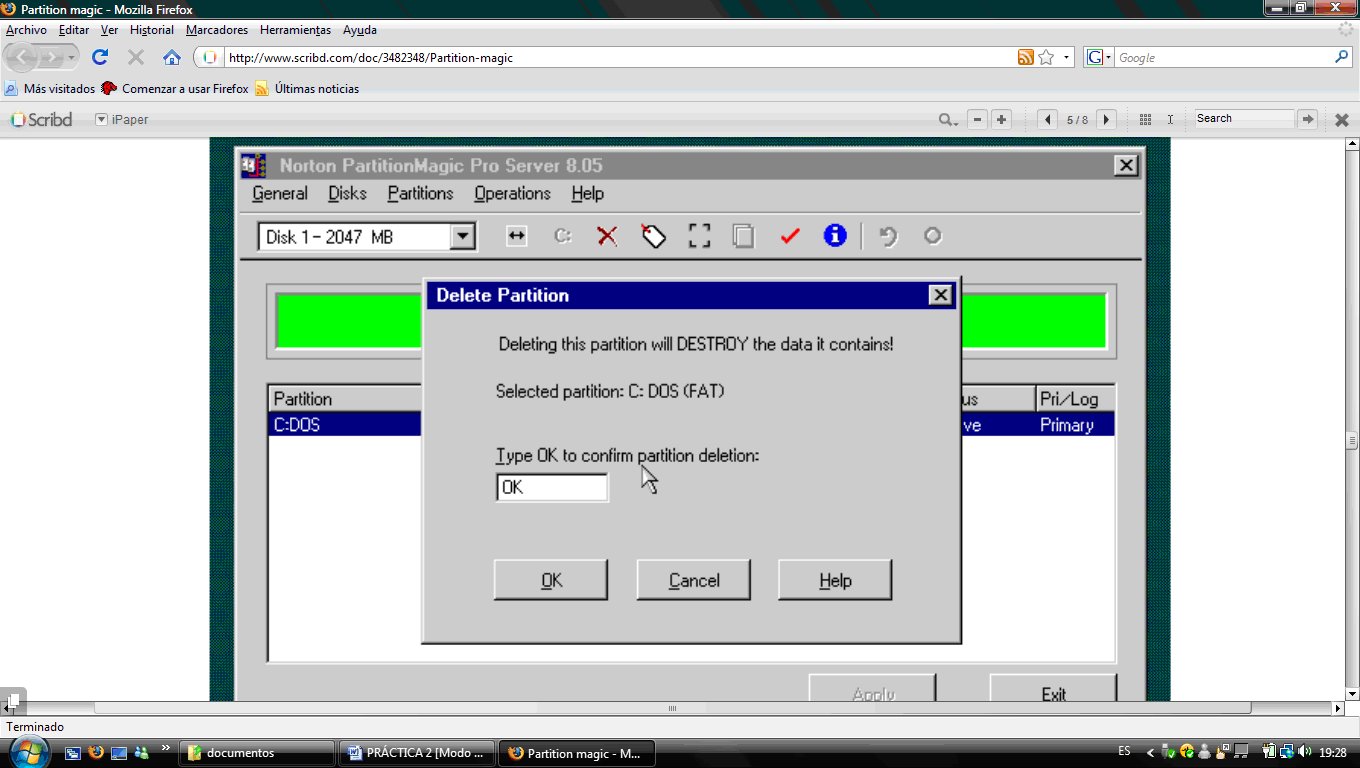Click Cancel in Delete Partition dialog
Screen dimensions: 1360x768
[x=694, y=580]
